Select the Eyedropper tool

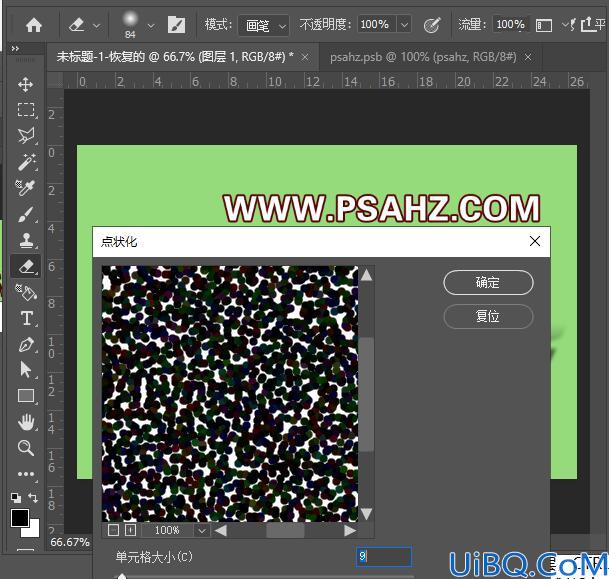point(25,188)
